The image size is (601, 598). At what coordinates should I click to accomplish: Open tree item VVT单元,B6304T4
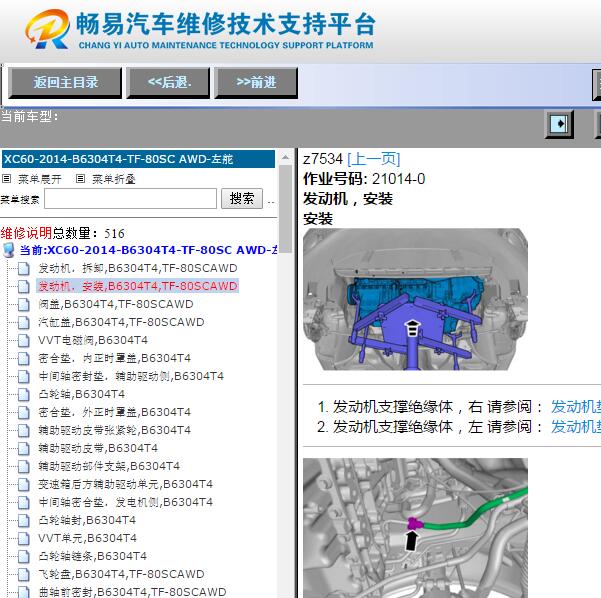pyautogui.click(x=87, y=539)
